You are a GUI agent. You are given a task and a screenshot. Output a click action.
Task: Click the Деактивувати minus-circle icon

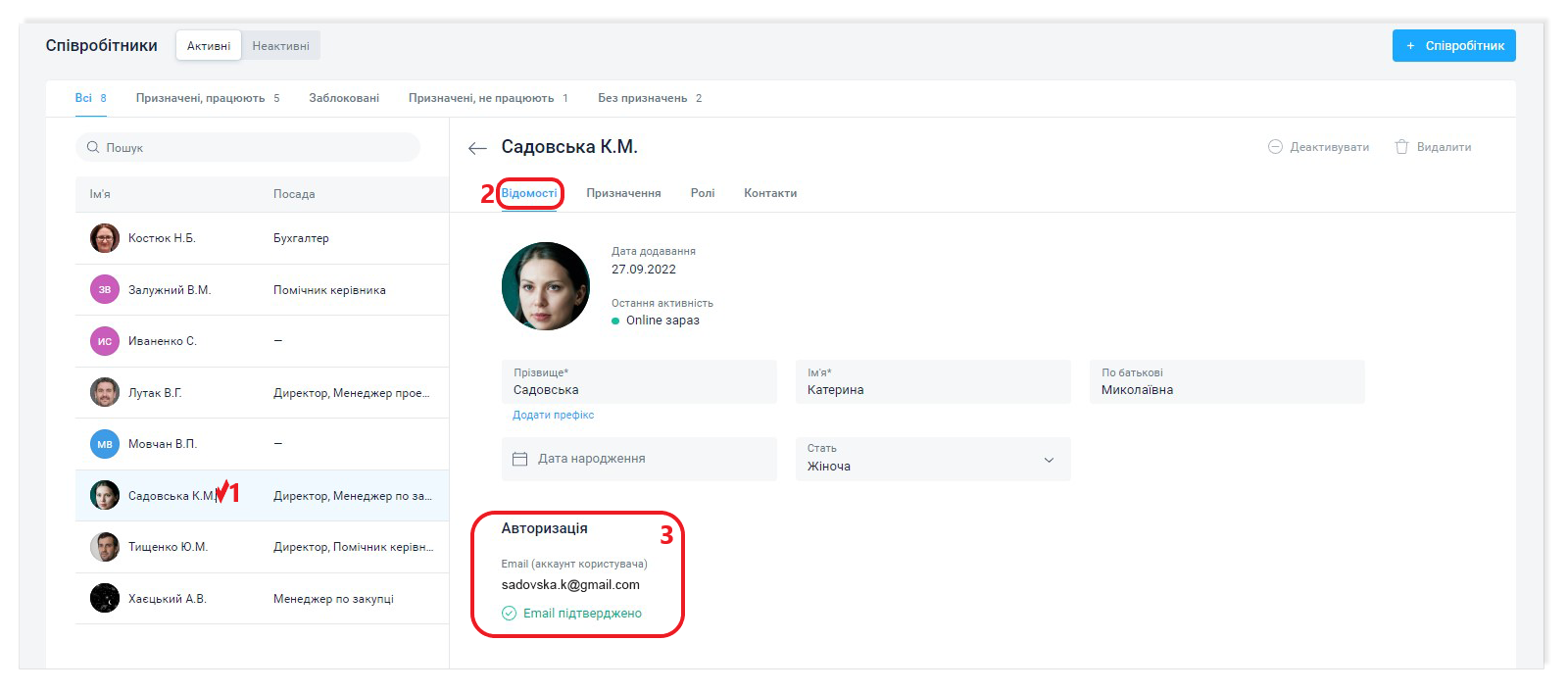1275,147
